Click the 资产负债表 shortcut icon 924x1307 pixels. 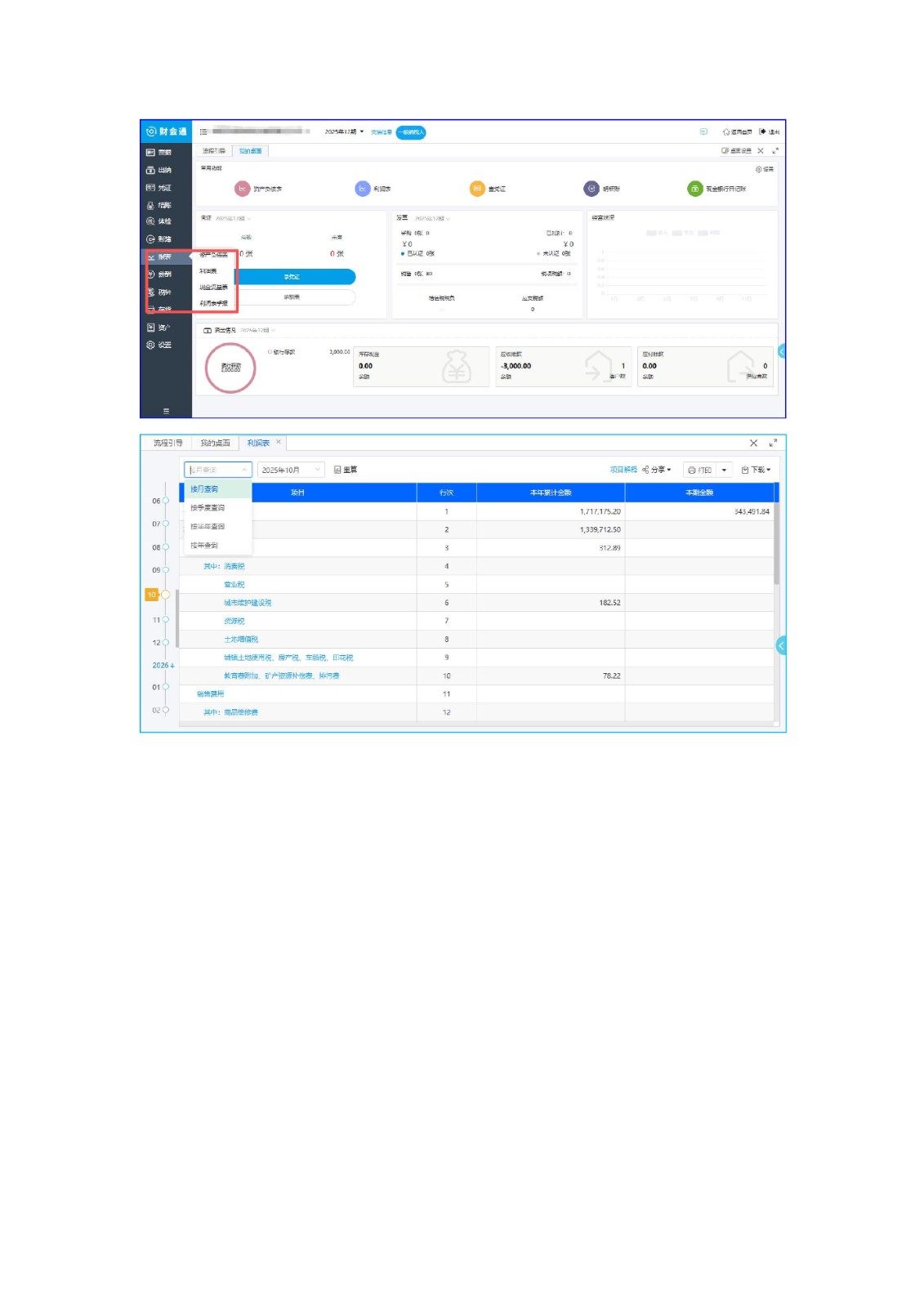242,189
